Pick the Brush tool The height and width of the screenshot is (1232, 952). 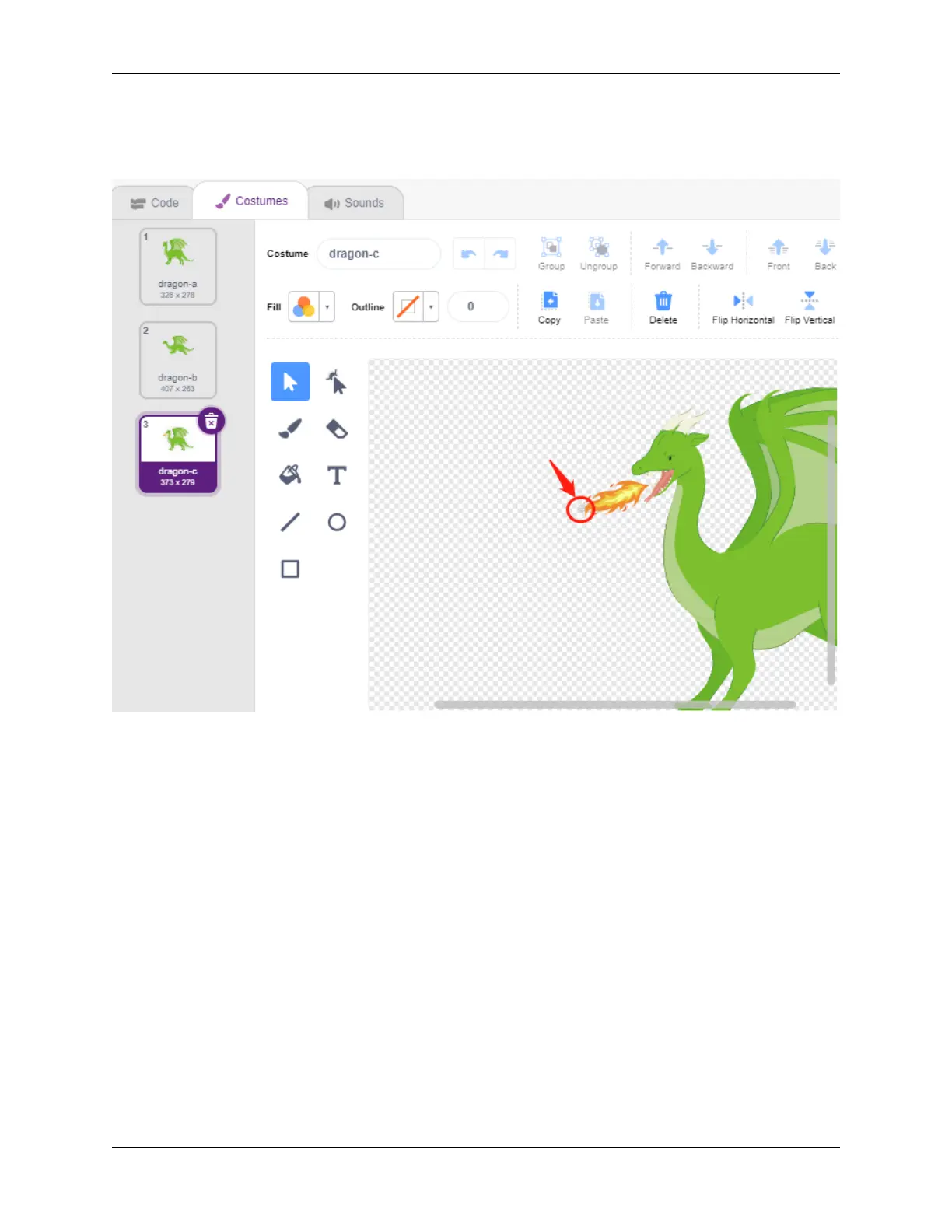[290, 429]
